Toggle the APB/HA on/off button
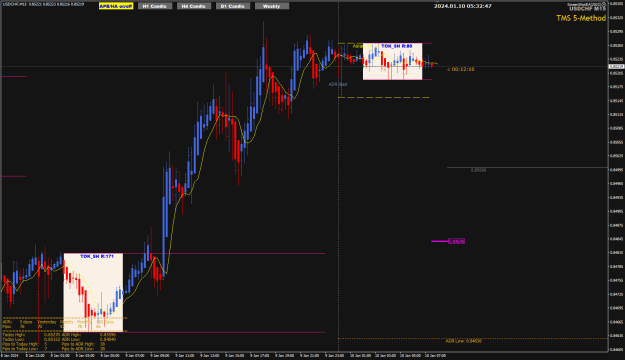The height and width of the screenshot is (360, 625). (x=116, y=6)
